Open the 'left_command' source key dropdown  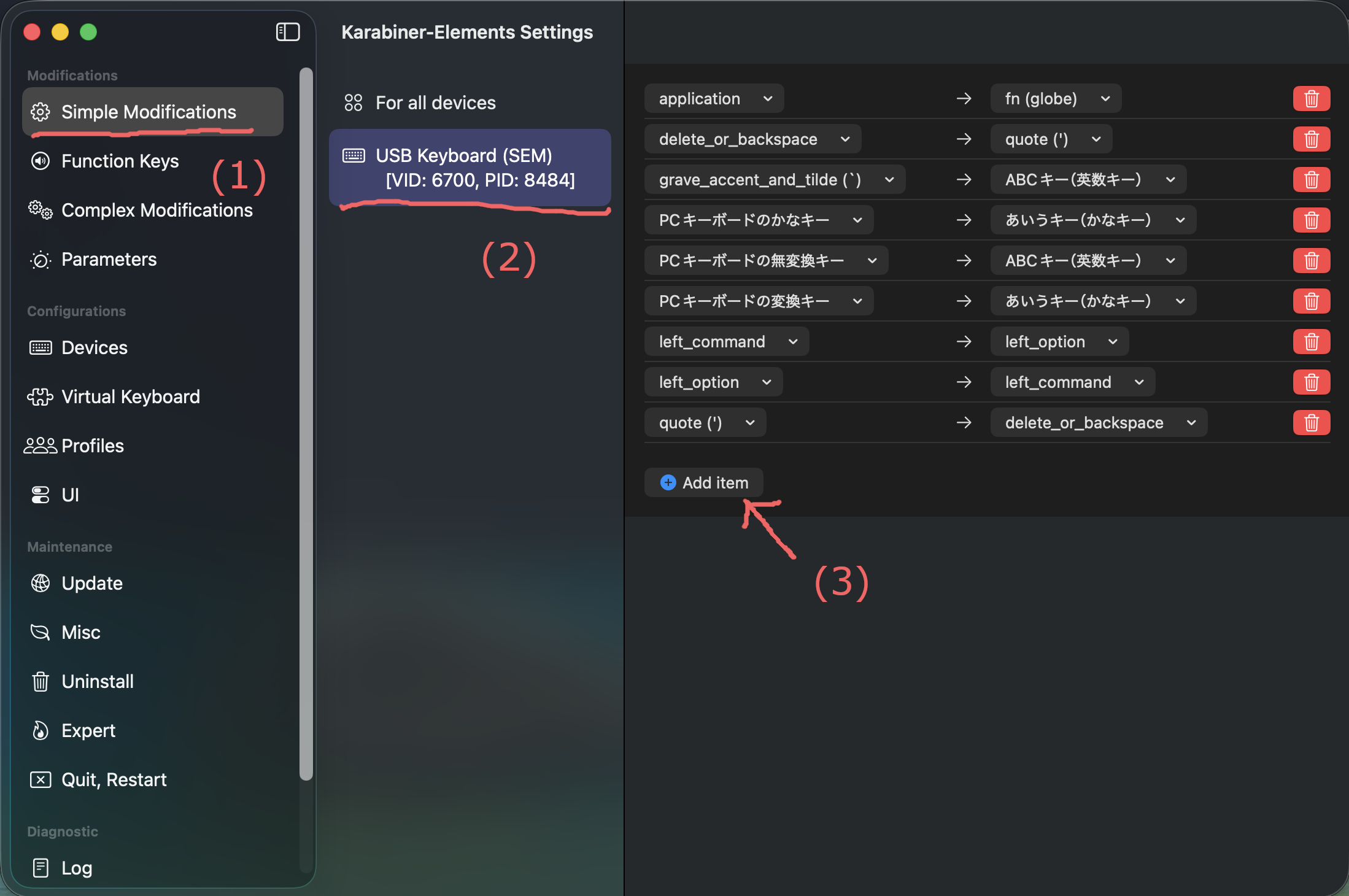pyautogui.click(x=727, y=342)
